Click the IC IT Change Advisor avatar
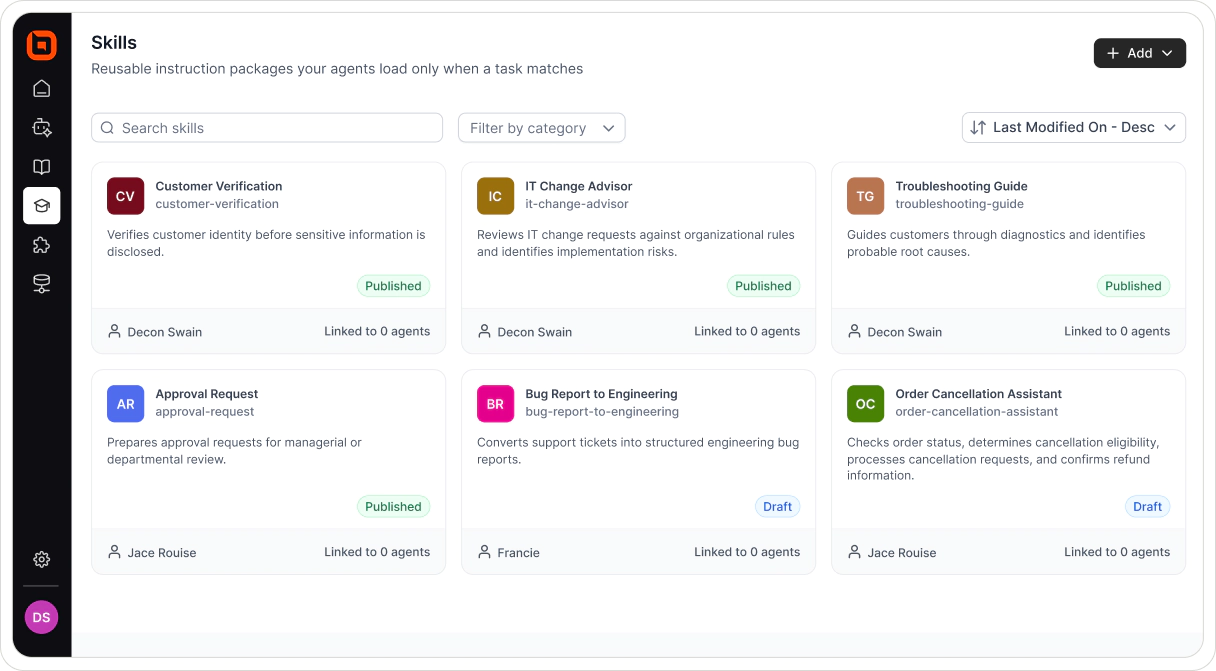Screen dimensions: 1216x671 pyautogui.click(x=495, y=196)
